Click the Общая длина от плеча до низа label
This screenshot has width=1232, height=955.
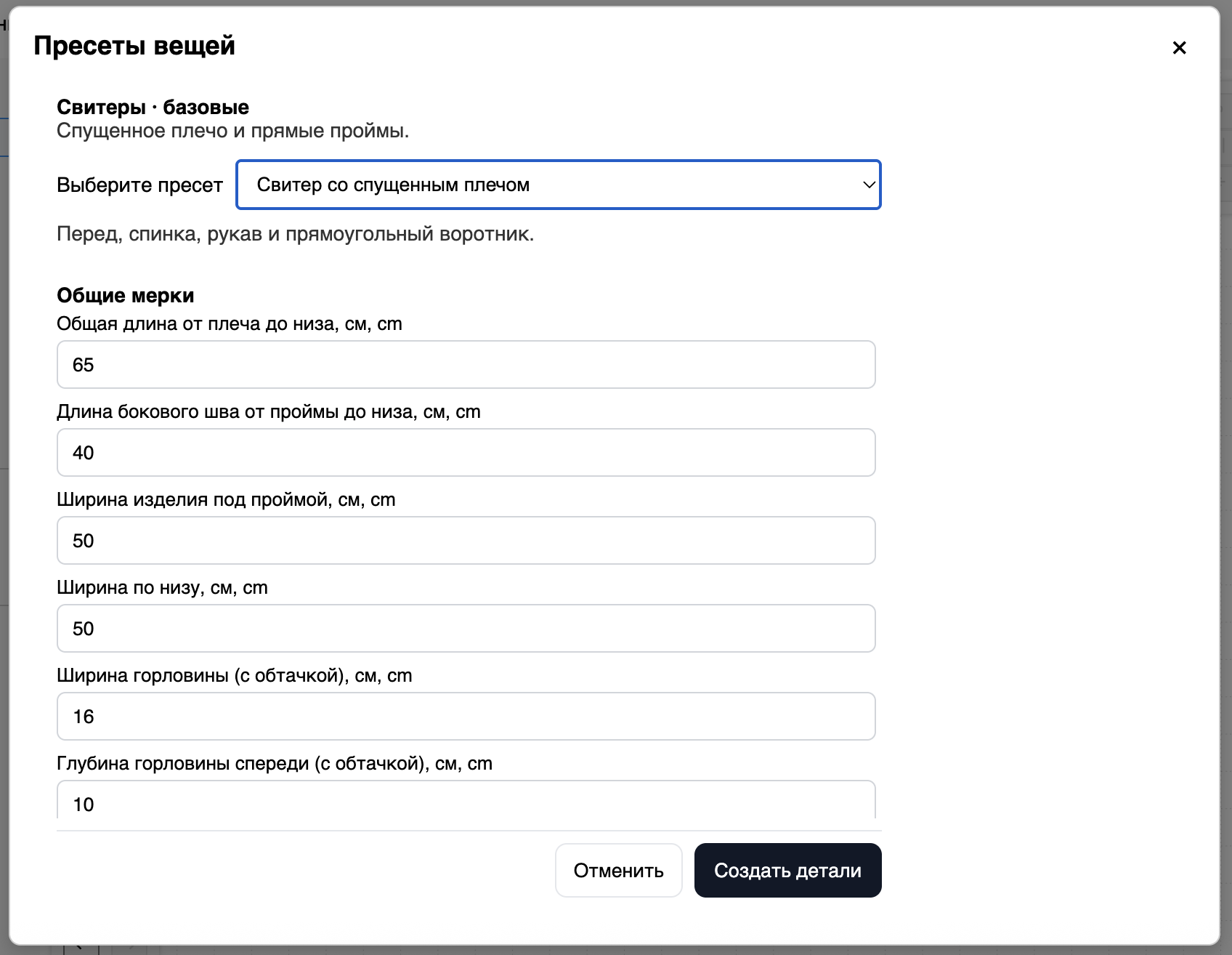229,324
